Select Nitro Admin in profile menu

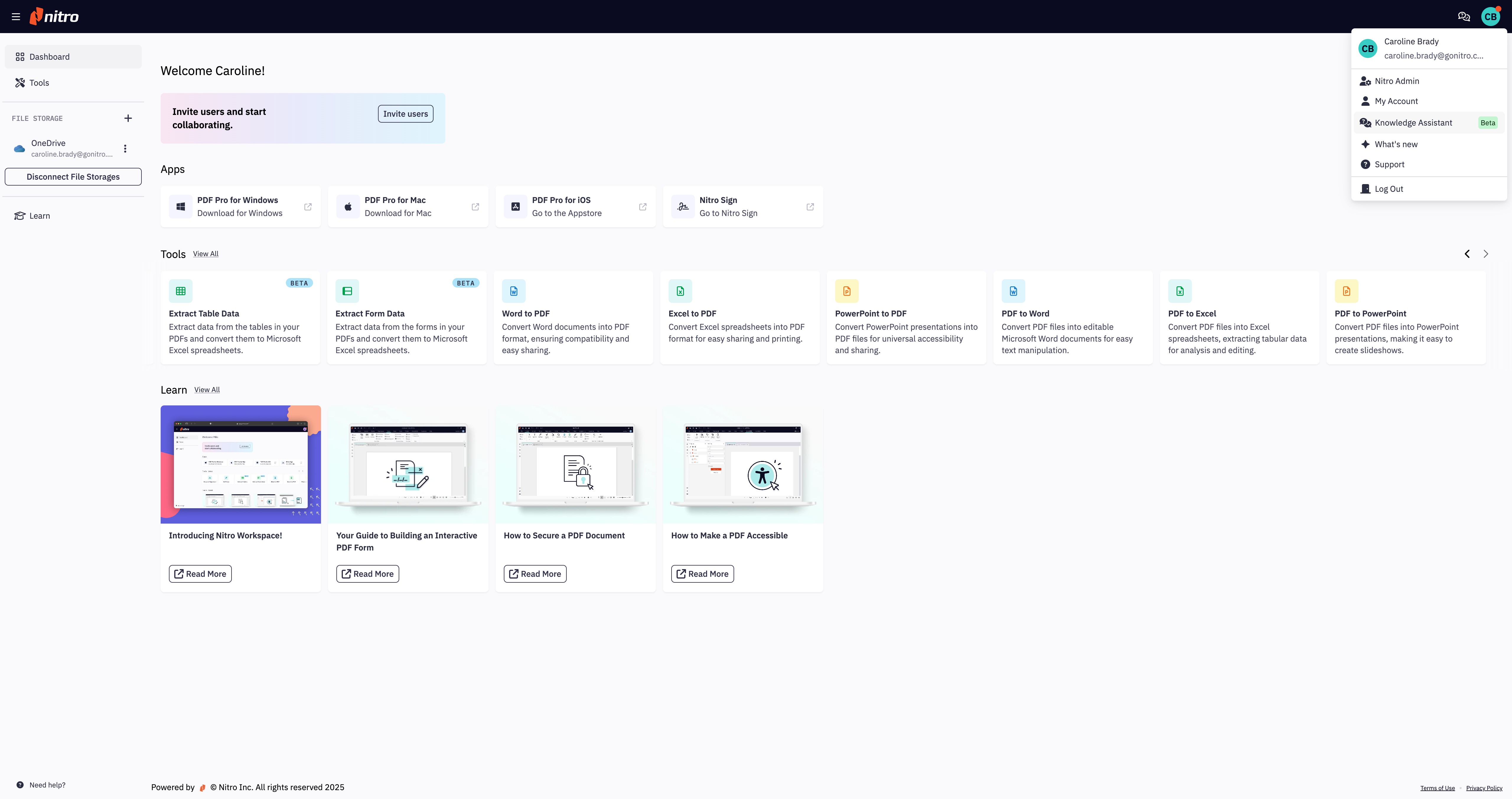(x=1429, y=81)
